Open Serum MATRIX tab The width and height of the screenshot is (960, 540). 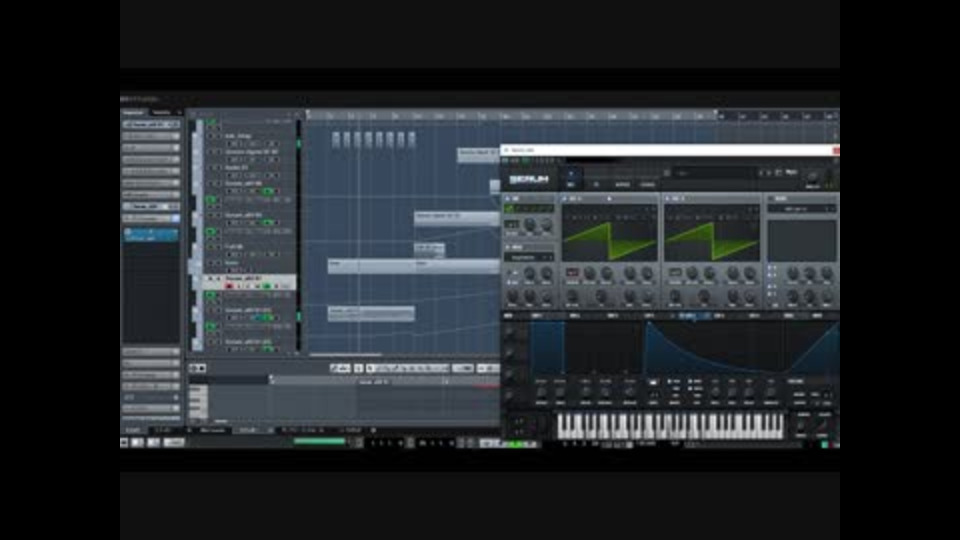pyautogui.click(x=622, y=184)
